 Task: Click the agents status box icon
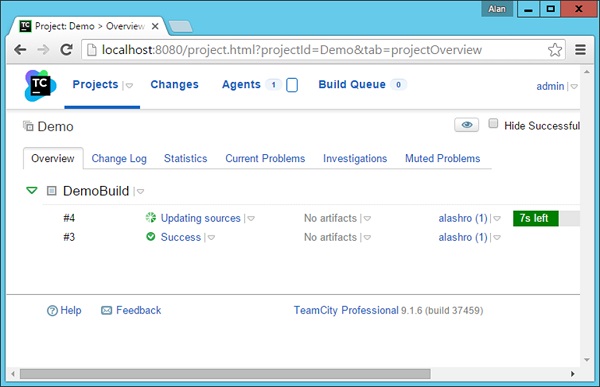[292, 85]
